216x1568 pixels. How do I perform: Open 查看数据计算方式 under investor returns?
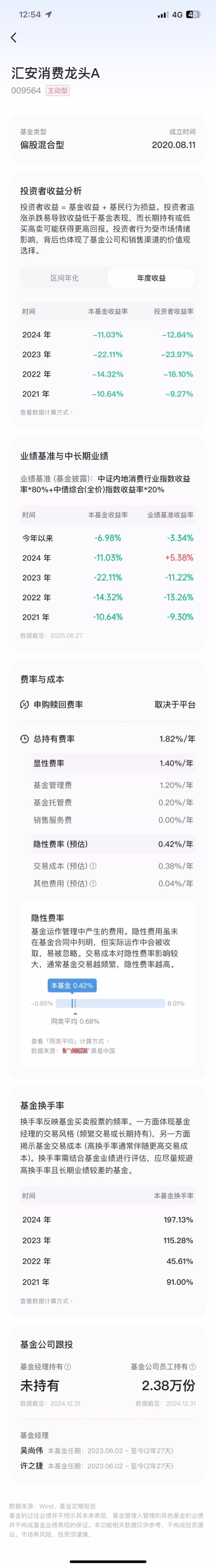coord(46,412)
